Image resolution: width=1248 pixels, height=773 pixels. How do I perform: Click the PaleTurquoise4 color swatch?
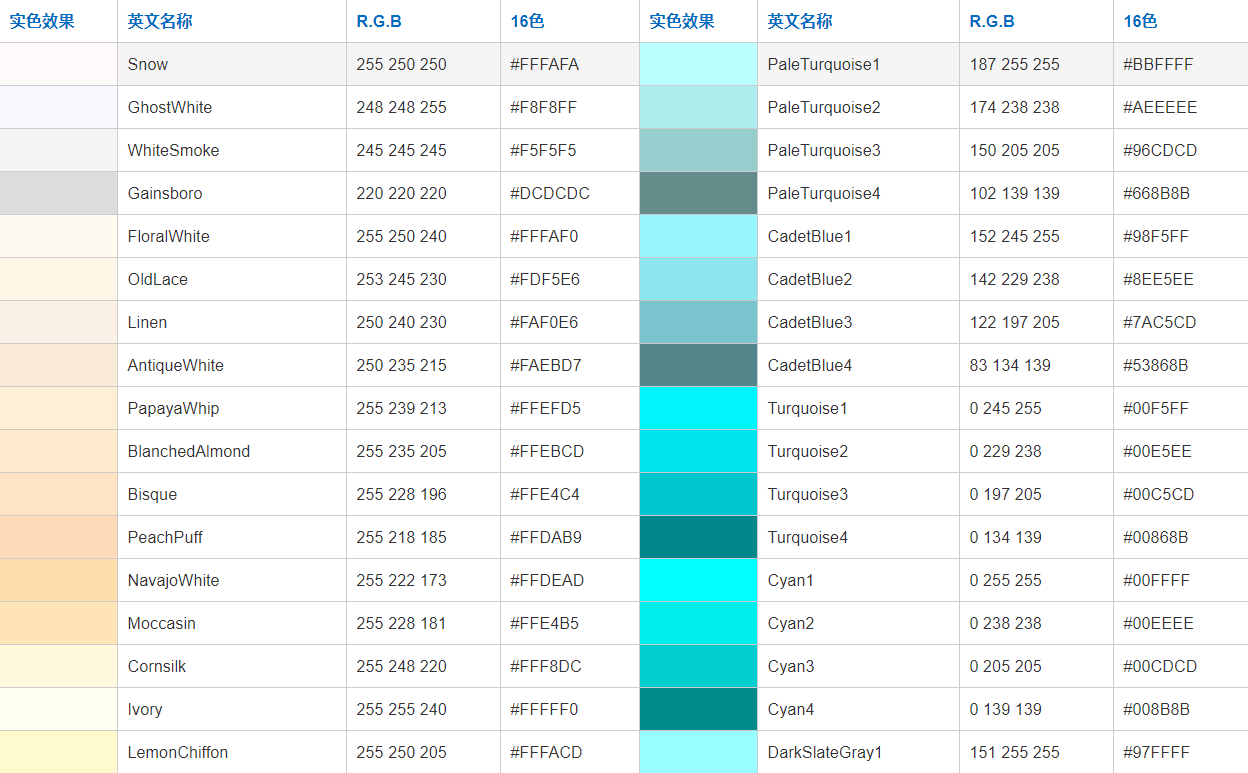pos(698,193)
